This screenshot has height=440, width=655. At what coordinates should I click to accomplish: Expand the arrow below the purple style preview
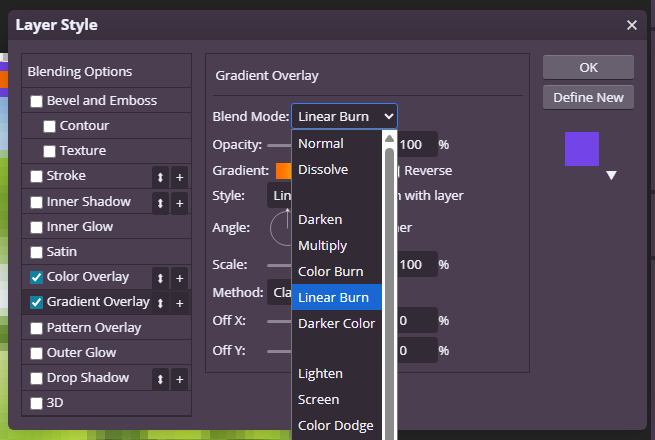click(x=611, y=175)
